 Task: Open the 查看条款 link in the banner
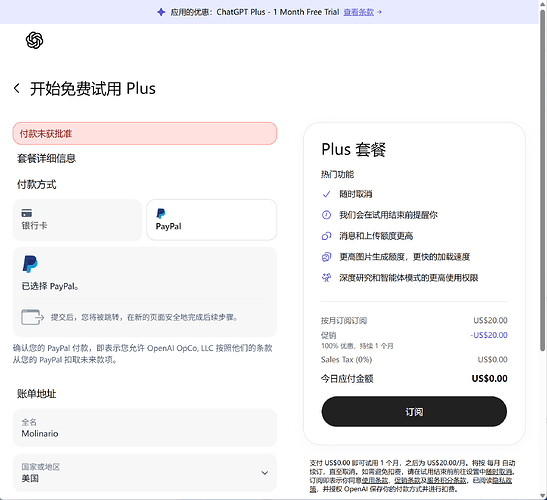click(359, 12)
